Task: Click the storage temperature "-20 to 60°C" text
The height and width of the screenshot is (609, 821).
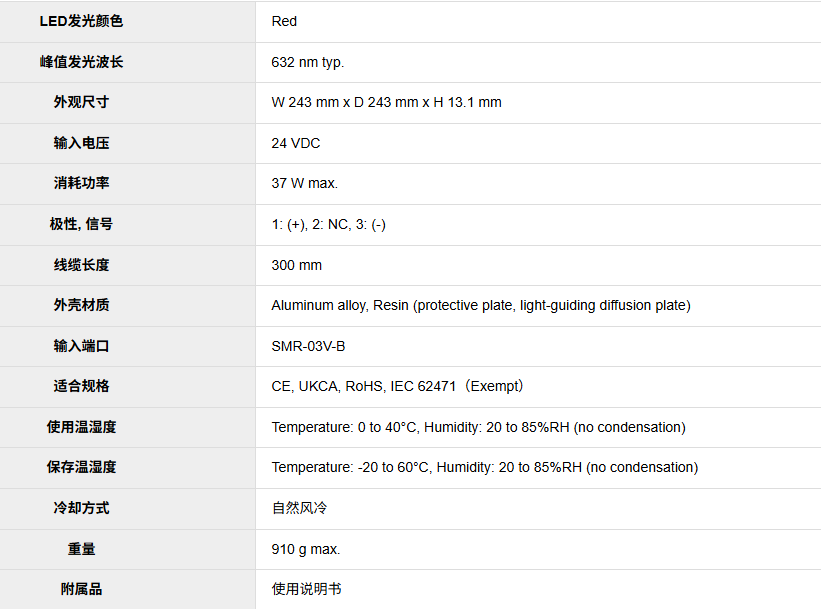Action: pyautogui.click(x=392, y=467)
